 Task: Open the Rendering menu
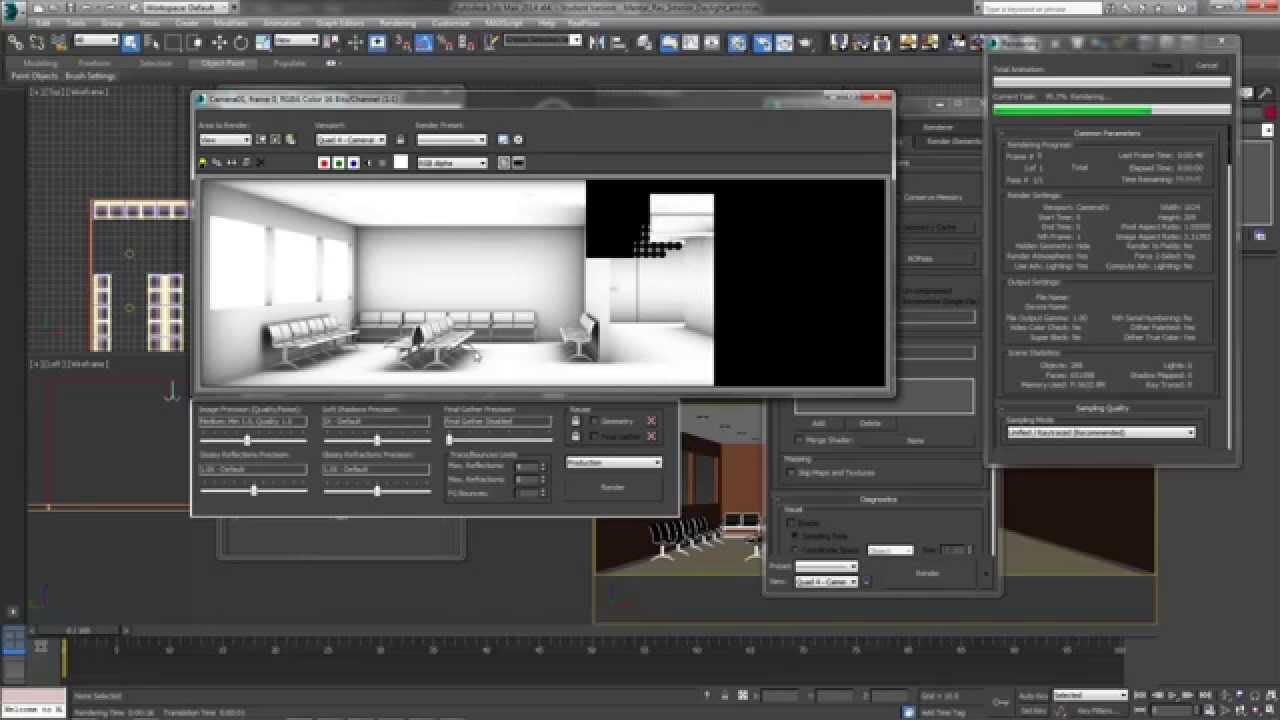(397, 22)
